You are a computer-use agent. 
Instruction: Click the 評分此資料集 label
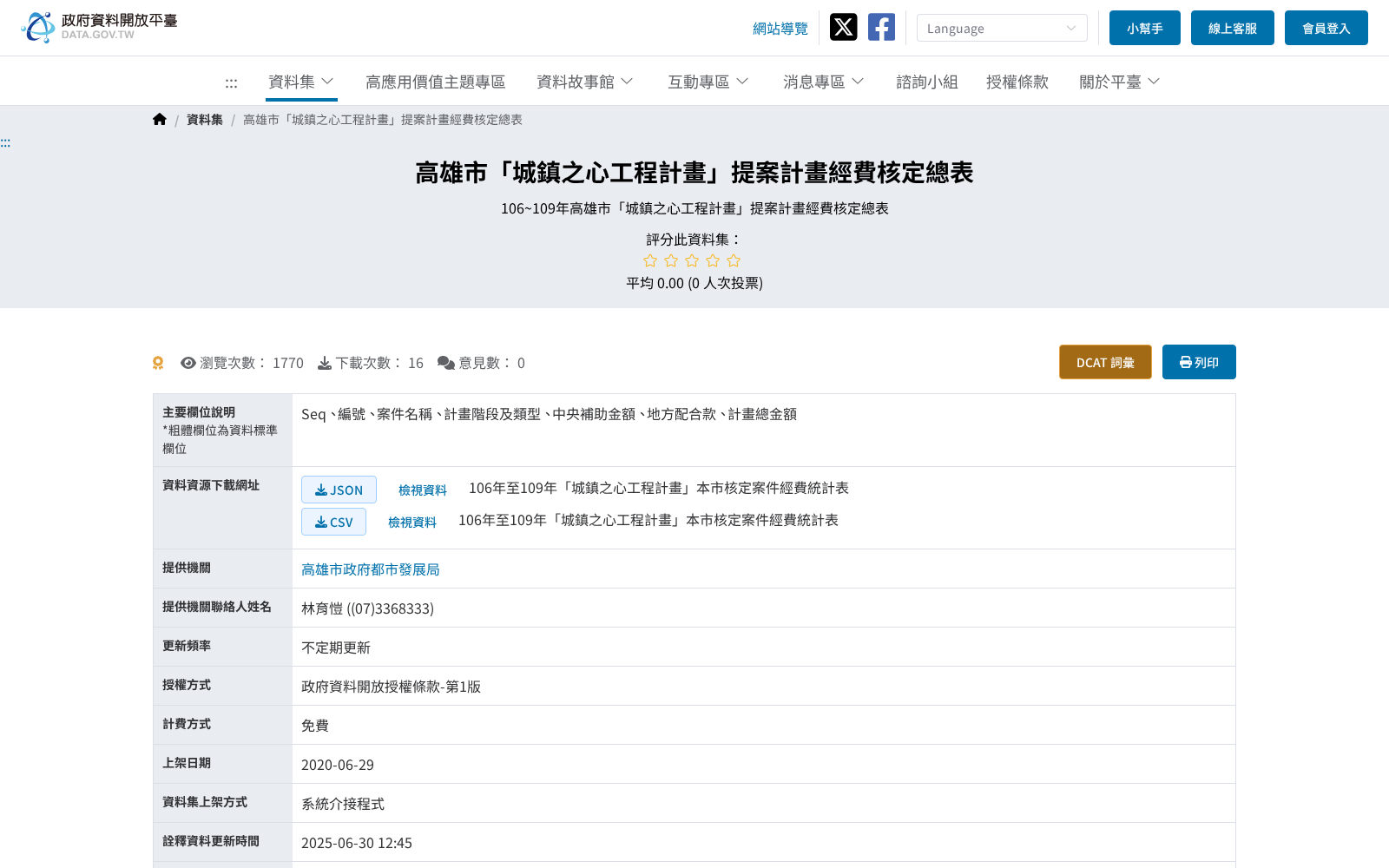(x=694, y=240)
